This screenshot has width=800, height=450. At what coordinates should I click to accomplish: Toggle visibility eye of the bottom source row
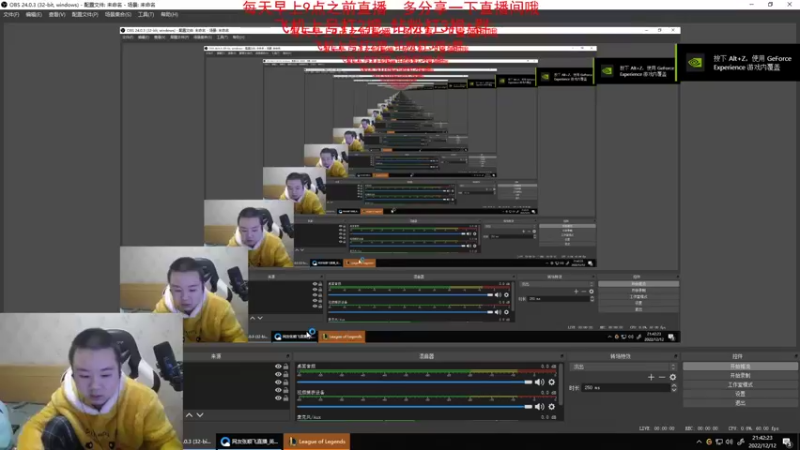[x=278, y=397]
